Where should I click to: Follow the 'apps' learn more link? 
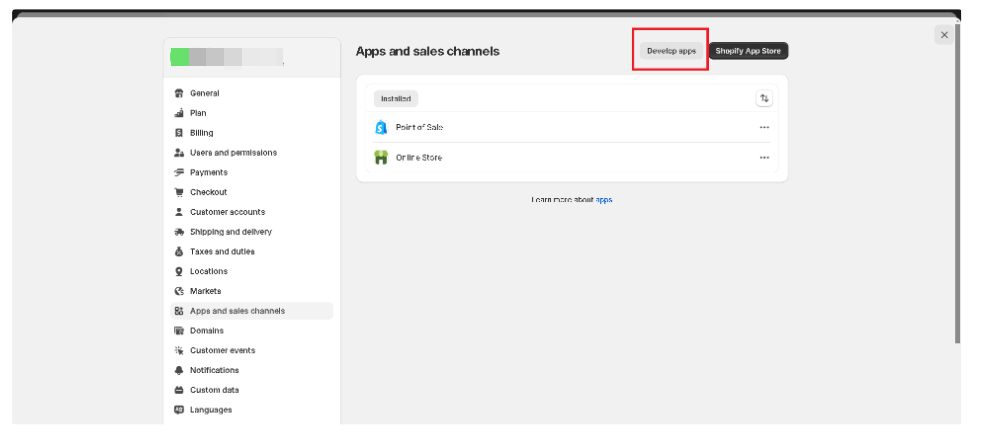[x=604, y=200]
